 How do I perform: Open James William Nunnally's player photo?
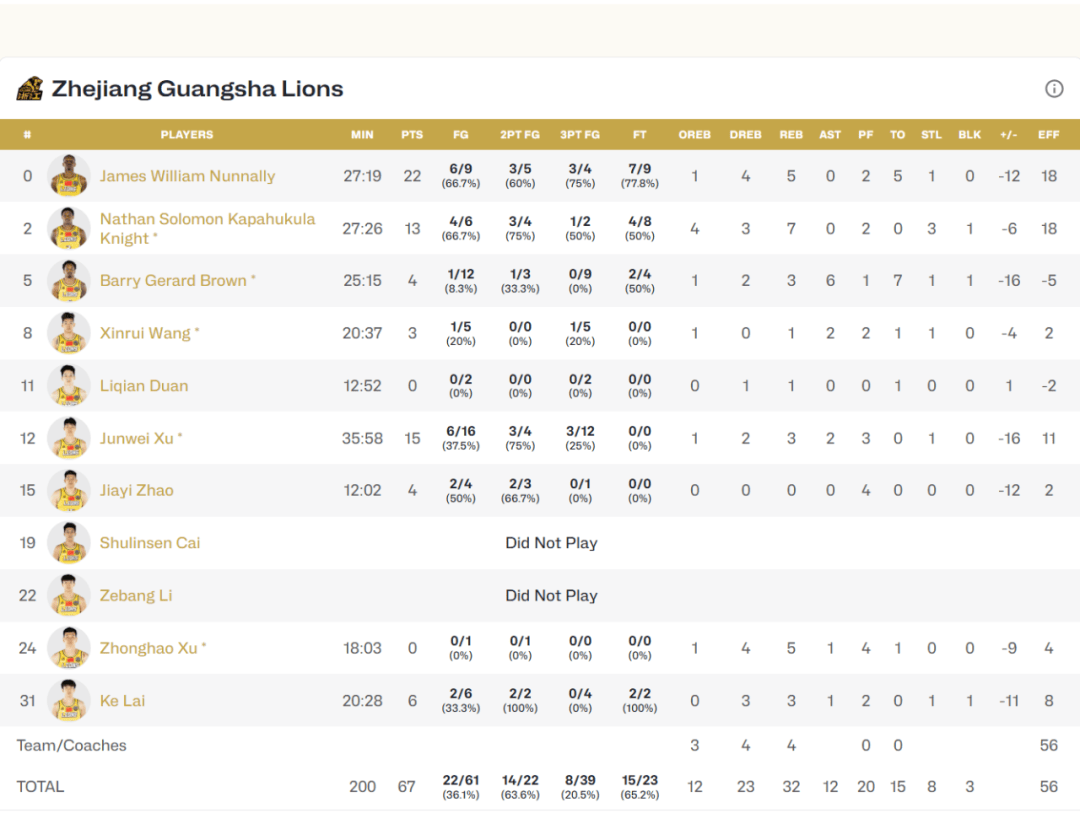(69, 176)
